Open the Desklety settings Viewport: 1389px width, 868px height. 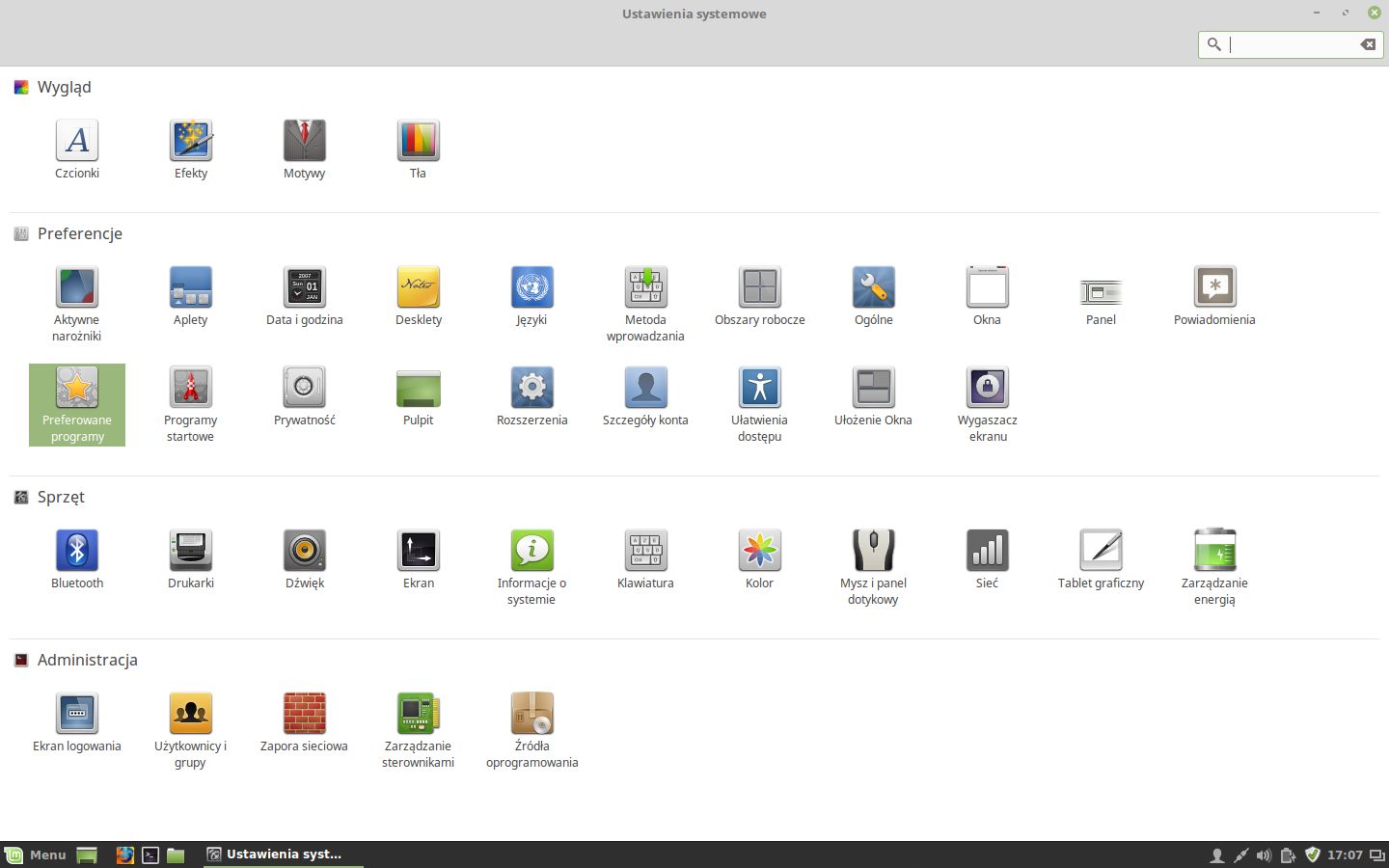click(x=419, y=296)
